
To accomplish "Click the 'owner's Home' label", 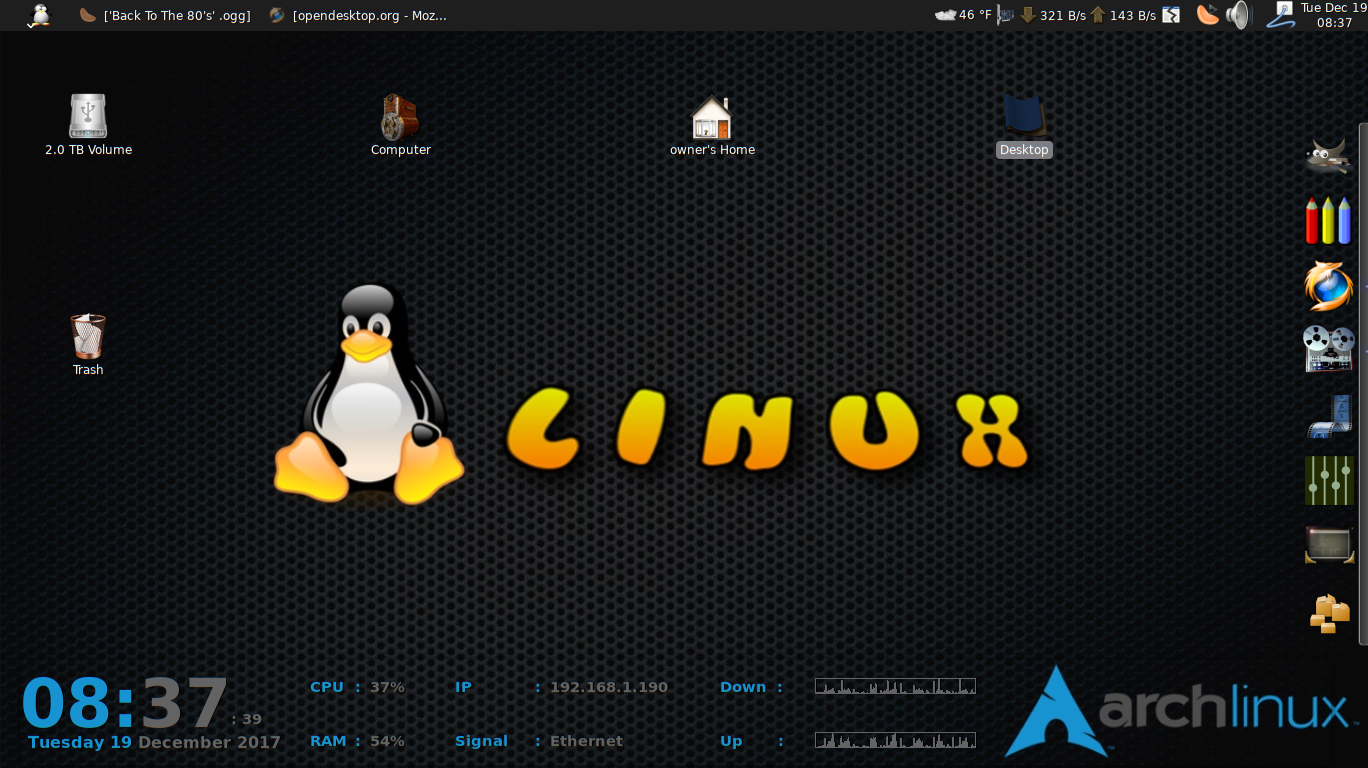I will (712, 150).
